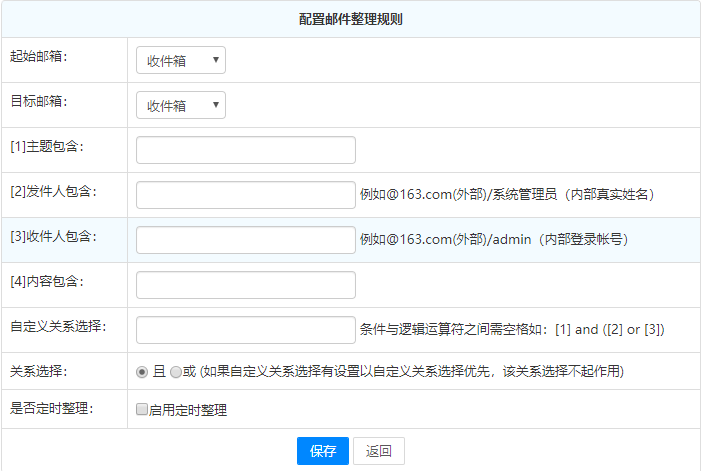The width and height of the screenshot is (702, 471).
Task: Click the [1]主题包含 label text
Action: tap(46, 146)
